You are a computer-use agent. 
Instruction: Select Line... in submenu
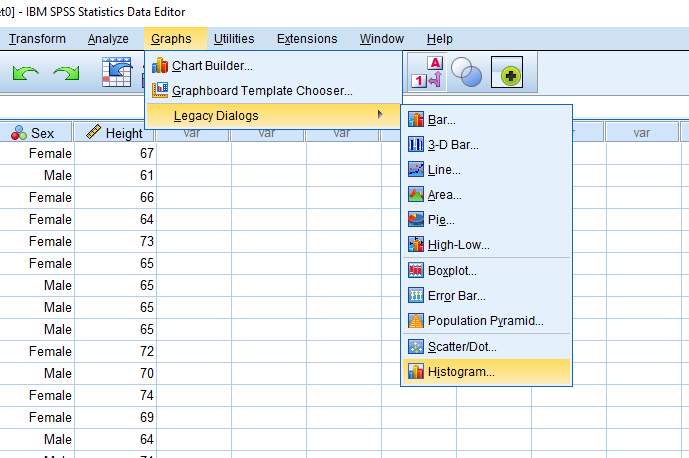[x=486, y=170]
